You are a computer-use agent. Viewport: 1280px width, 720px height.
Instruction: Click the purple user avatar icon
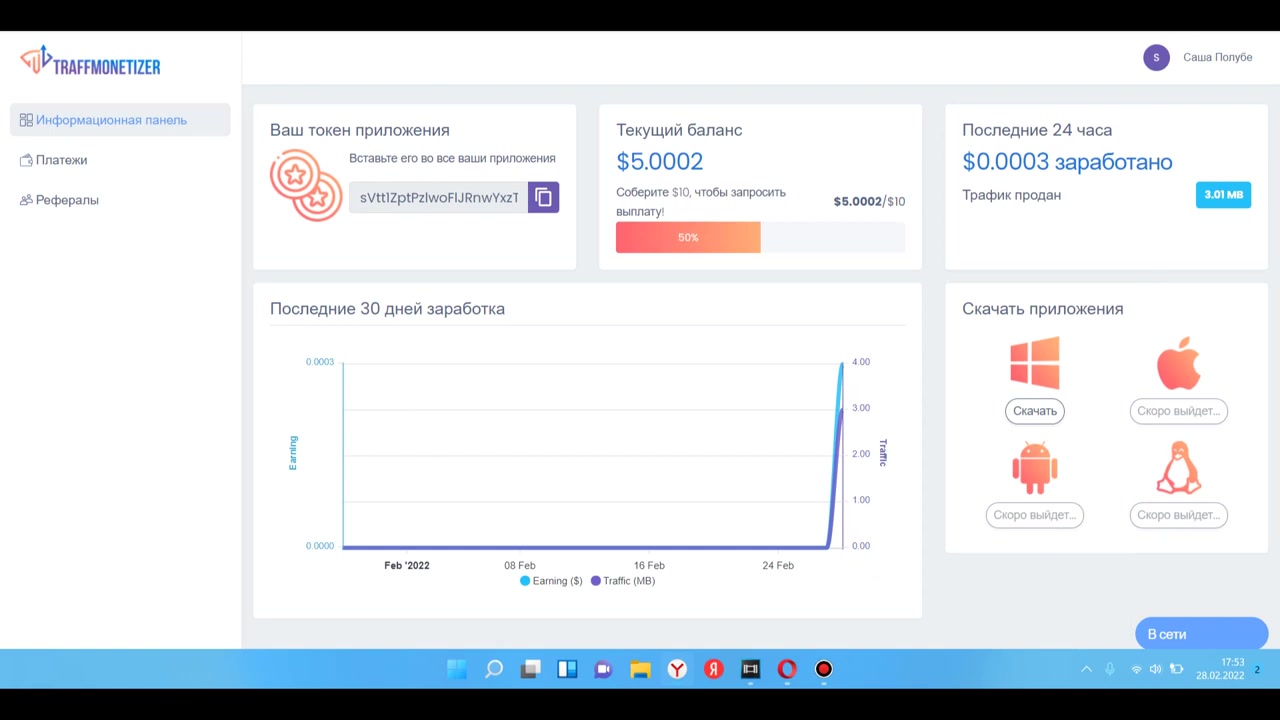coord(1156,57)
